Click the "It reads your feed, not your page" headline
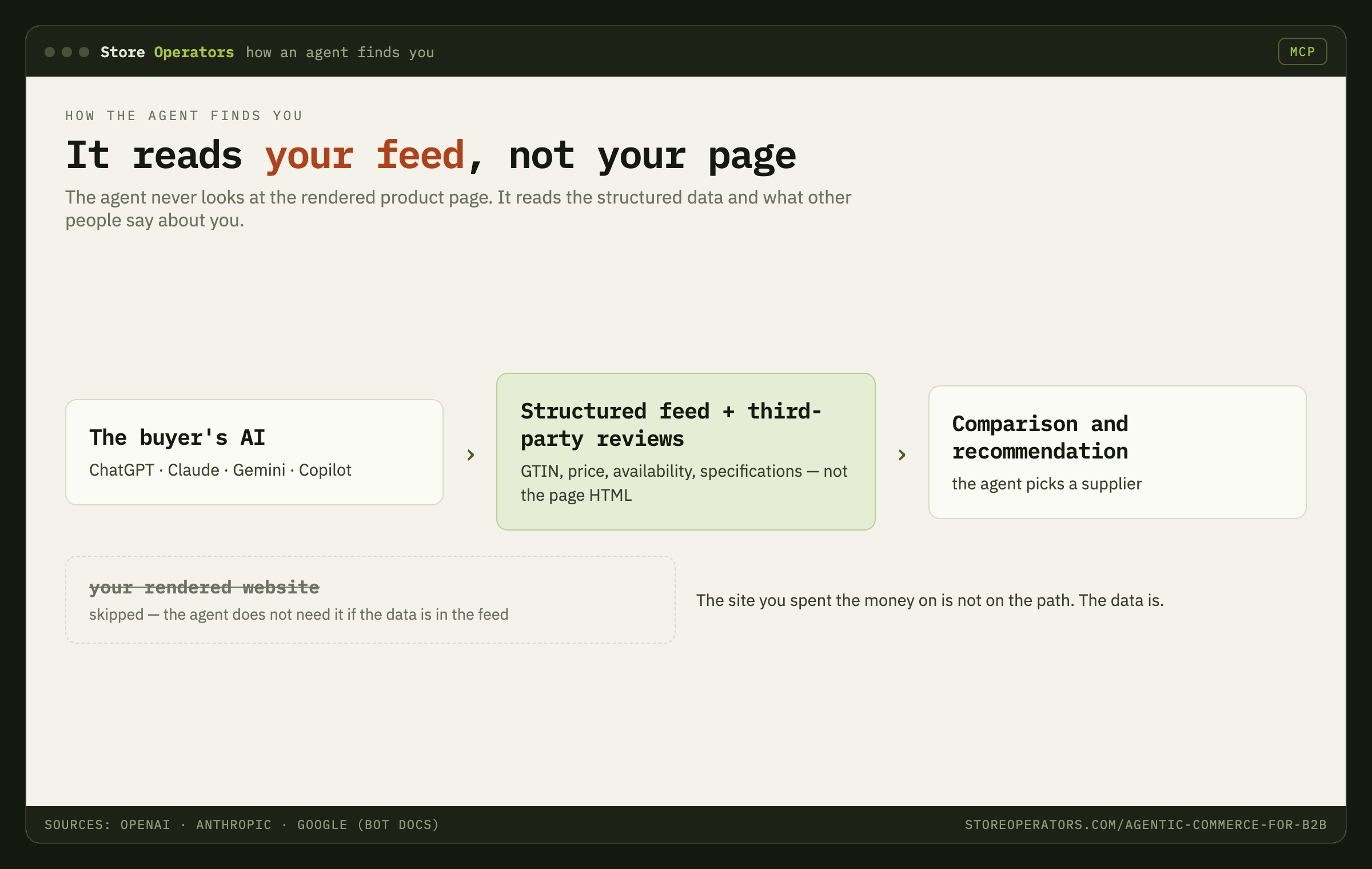1372x869 pixels. 431,156
